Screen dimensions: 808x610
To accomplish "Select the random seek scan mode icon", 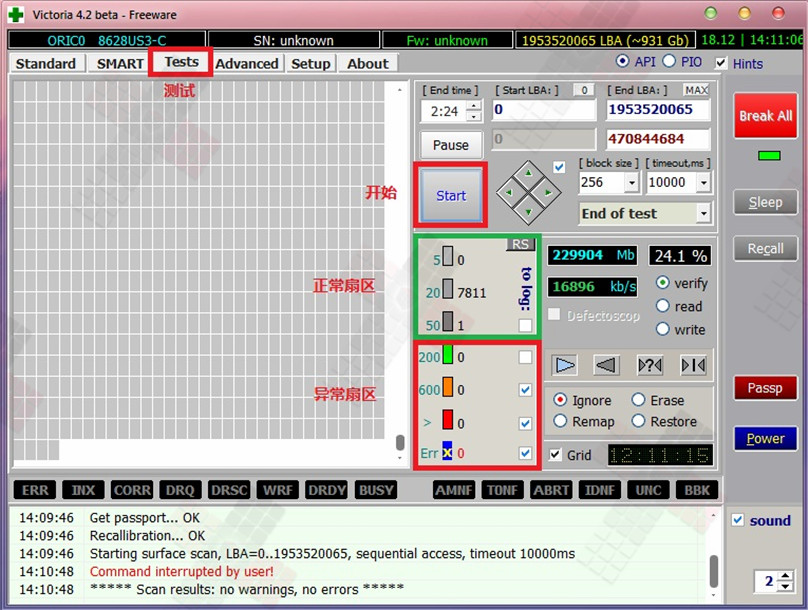I will coord(650,365).
